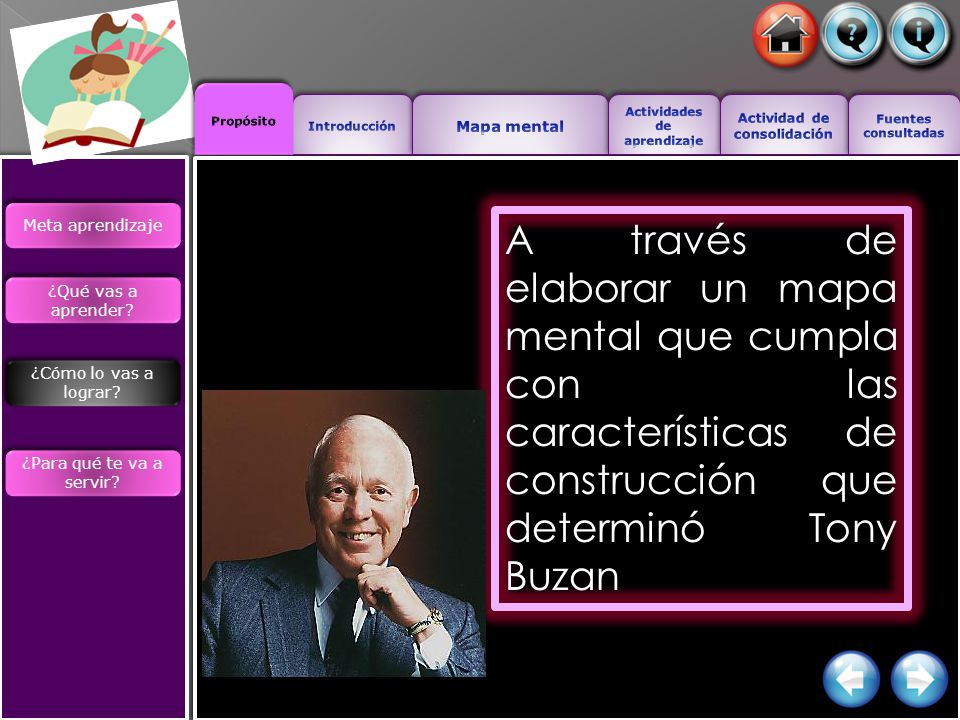Go to the home screen icon
The width and height of the screenshot is (960, 720).
785,34
